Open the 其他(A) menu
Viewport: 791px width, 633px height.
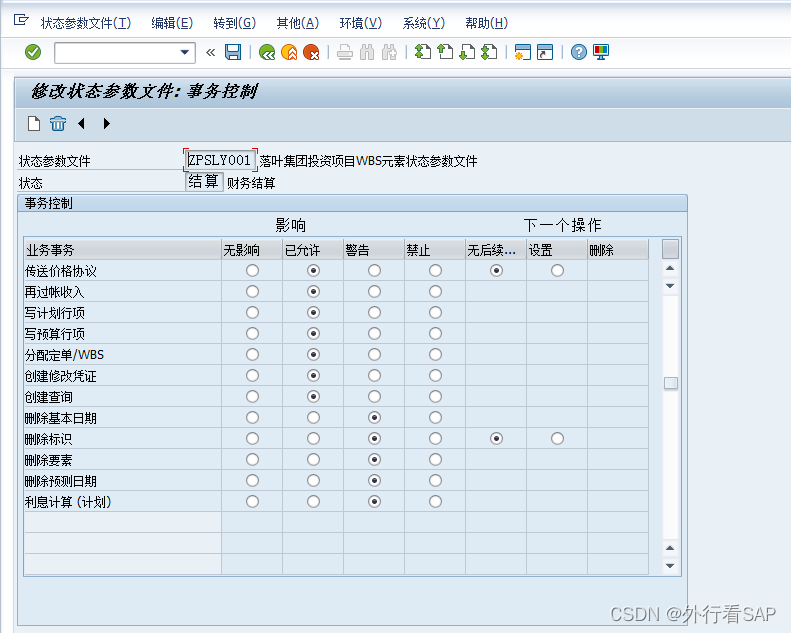(298, 23)
